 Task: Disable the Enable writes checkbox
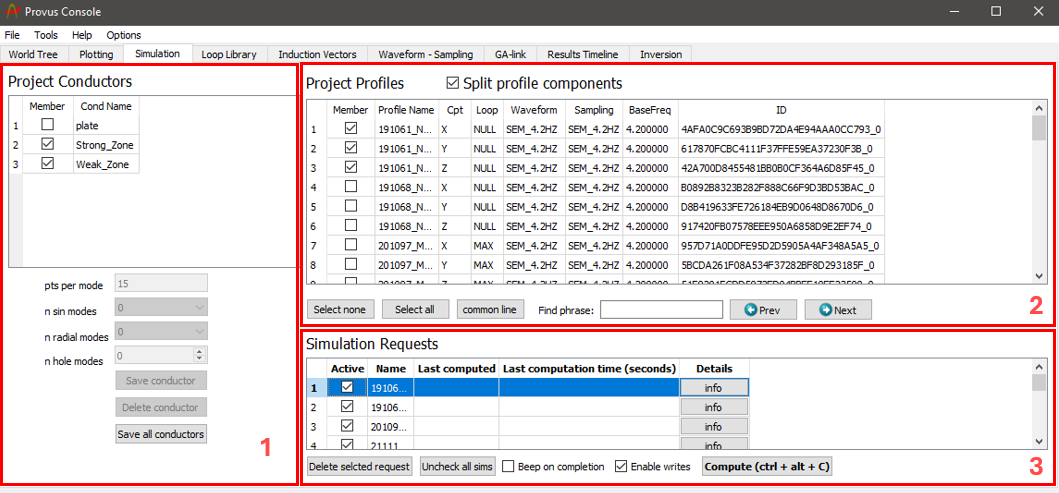621,467
